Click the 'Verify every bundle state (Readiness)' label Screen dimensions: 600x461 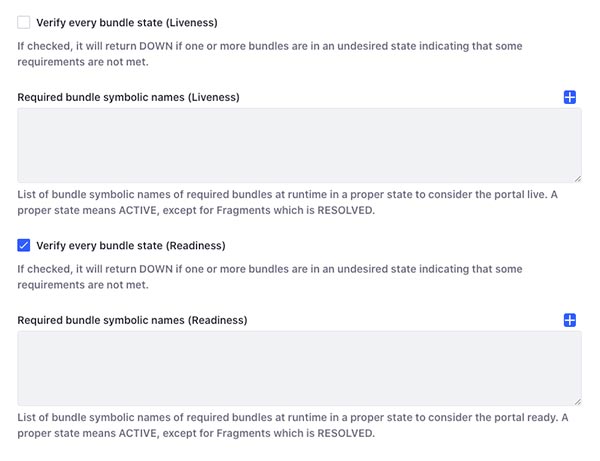[x=131, y=246]
